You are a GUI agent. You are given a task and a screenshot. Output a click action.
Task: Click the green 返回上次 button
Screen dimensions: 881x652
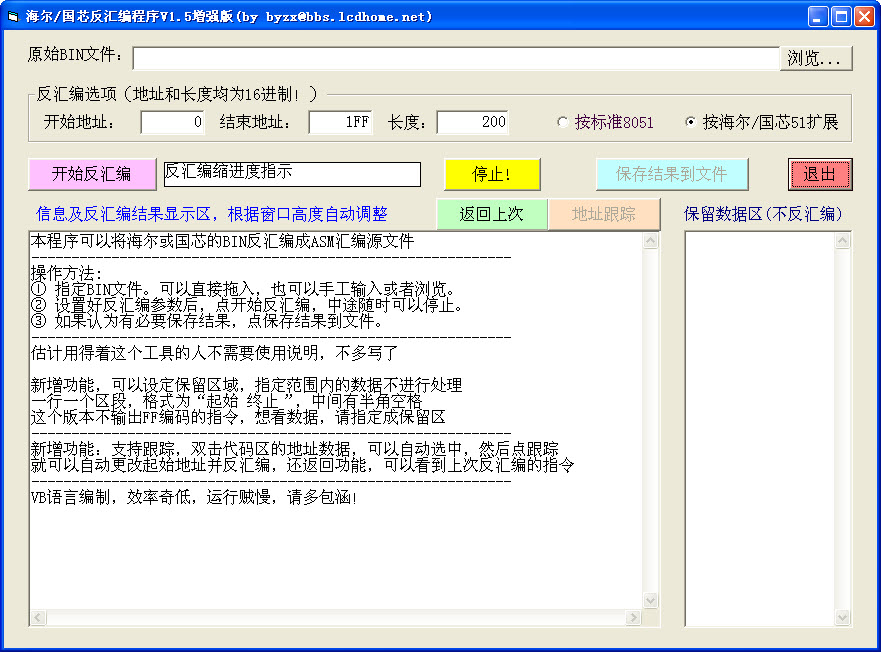(x=492, y=214)
